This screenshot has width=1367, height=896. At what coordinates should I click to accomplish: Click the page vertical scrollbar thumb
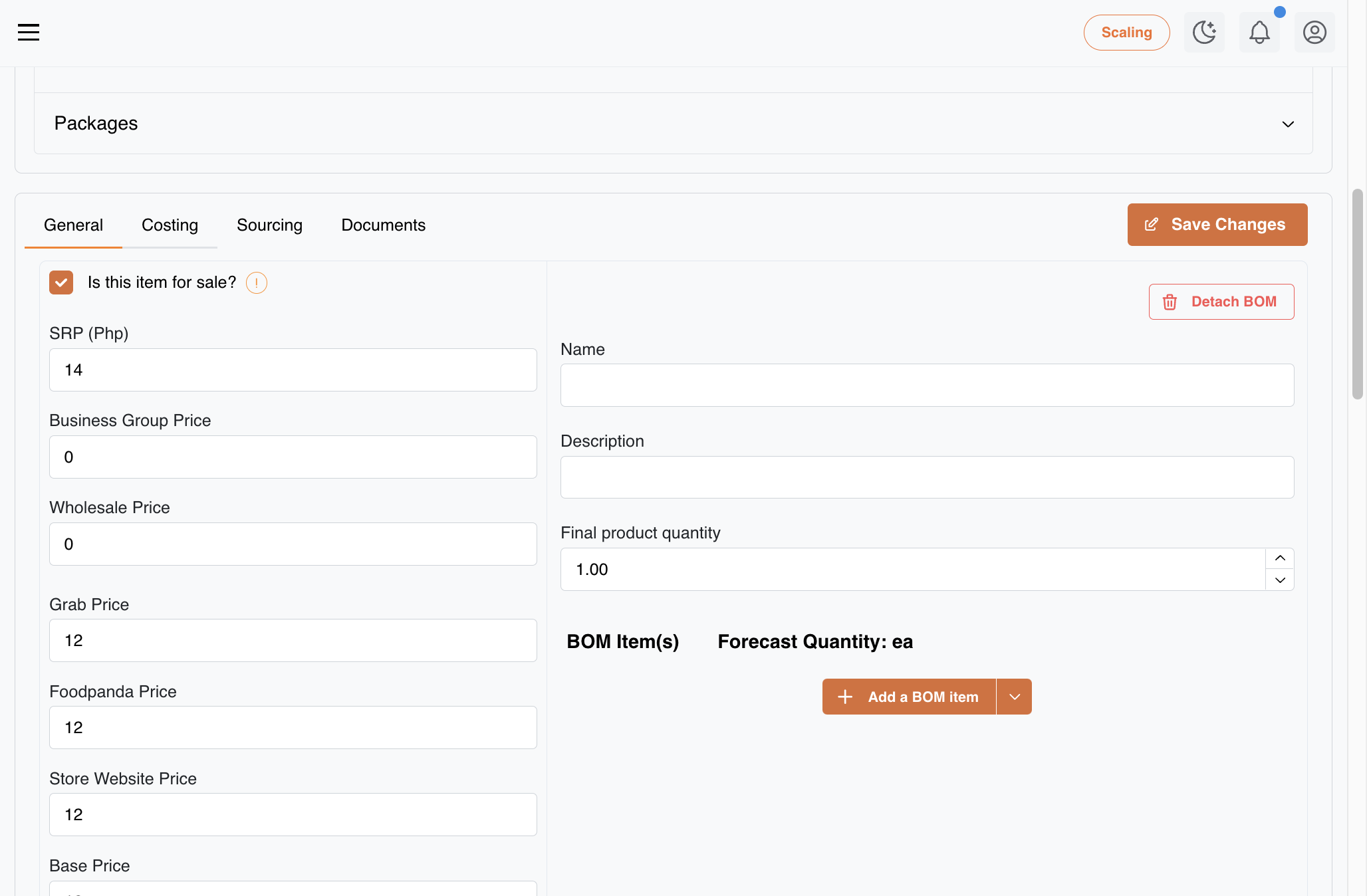tap(1357, 294)
